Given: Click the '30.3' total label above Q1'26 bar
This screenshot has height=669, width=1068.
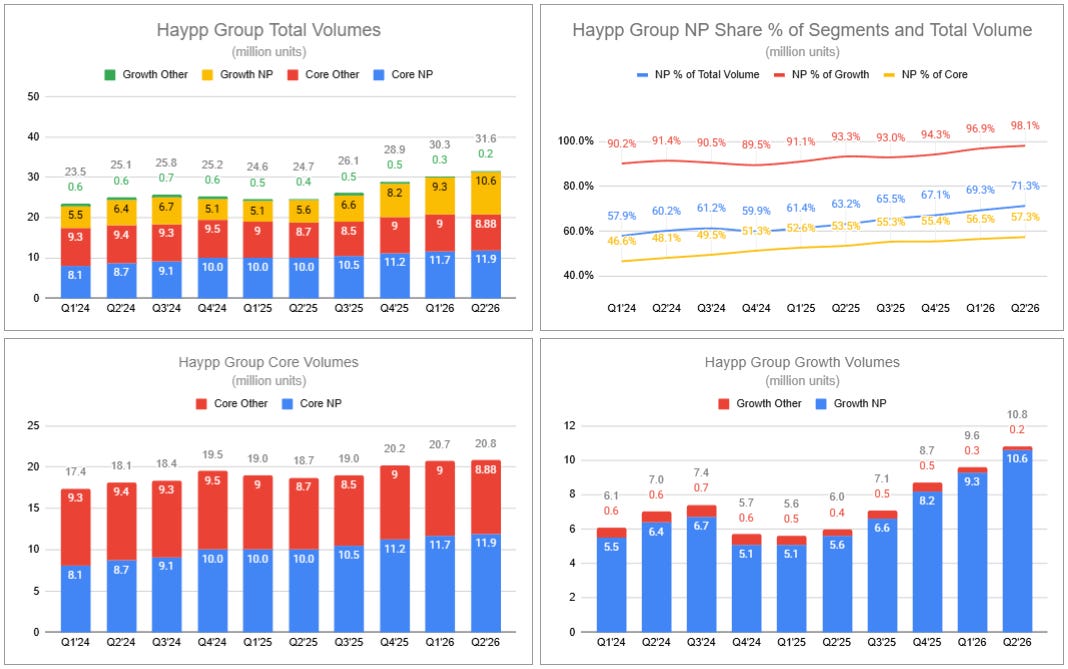Looking at the screenshot, I should point(439,145).
